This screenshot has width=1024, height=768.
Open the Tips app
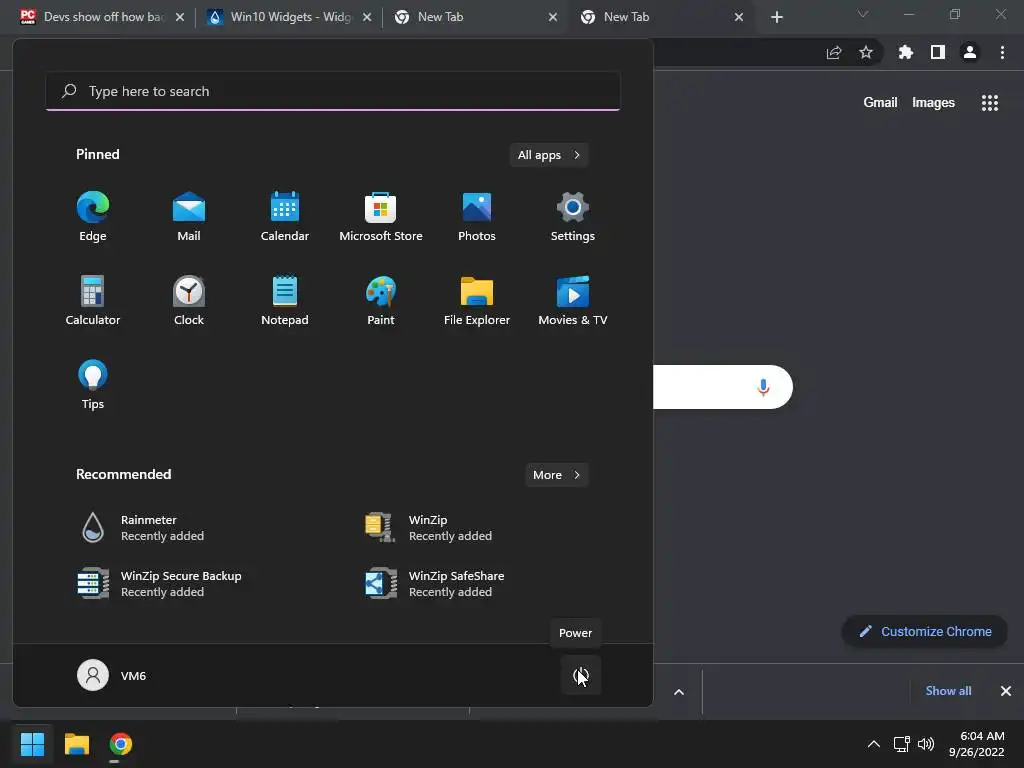[93, 385]
